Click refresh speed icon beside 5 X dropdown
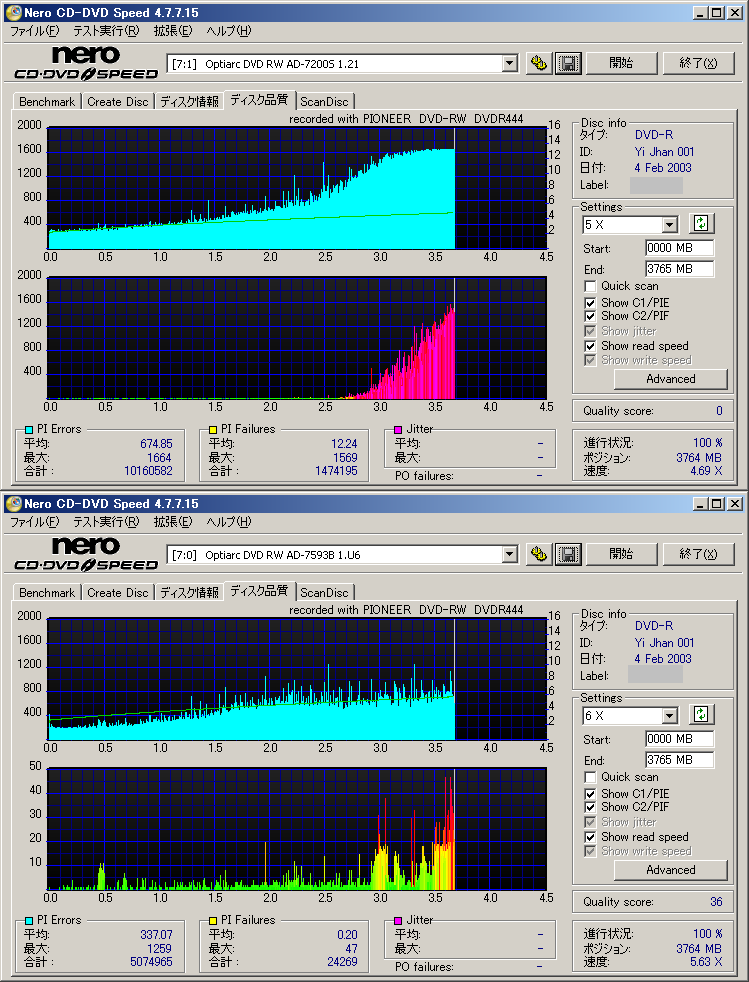This screenshot has height=982, width=749. click(x=701, y=224)
